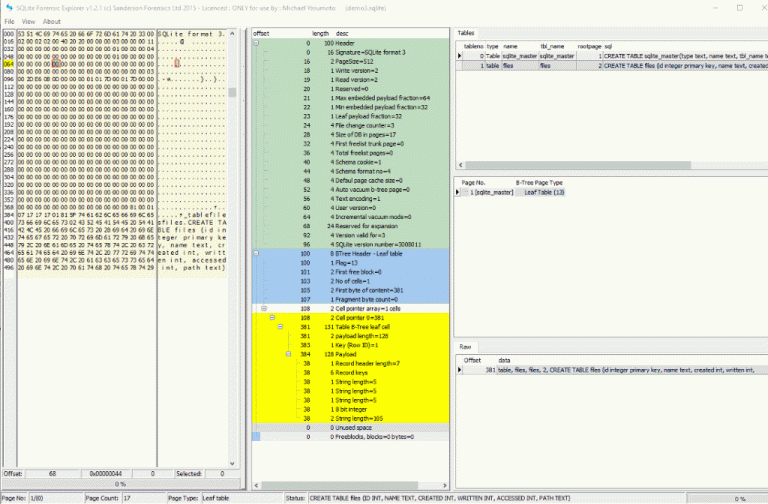Click the Raw data cell starting 'table, files, files'
The height and width of the screenshot is (504, 768).
[x=632, y=370]
